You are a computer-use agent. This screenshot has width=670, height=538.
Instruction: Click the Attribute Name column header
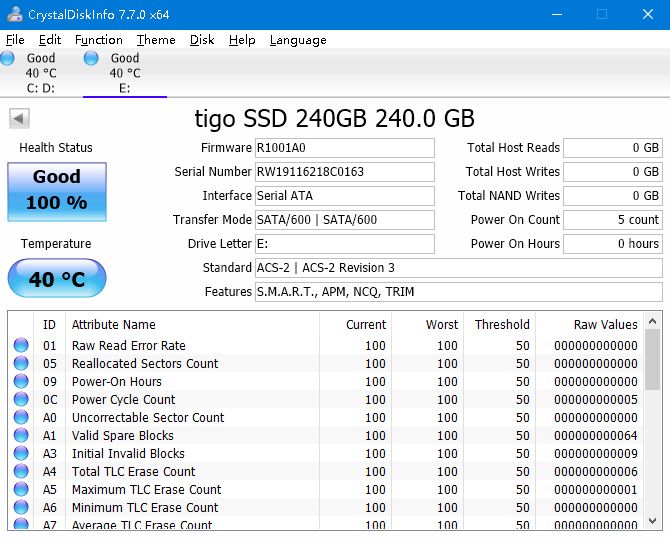tap(192, 325)
